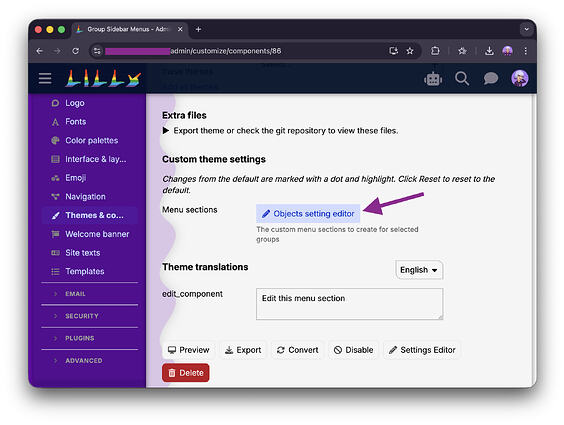The image size is (564, 425).
Task: Expand the Extra files disclosure triangle
Action: (x=165, y=131)
